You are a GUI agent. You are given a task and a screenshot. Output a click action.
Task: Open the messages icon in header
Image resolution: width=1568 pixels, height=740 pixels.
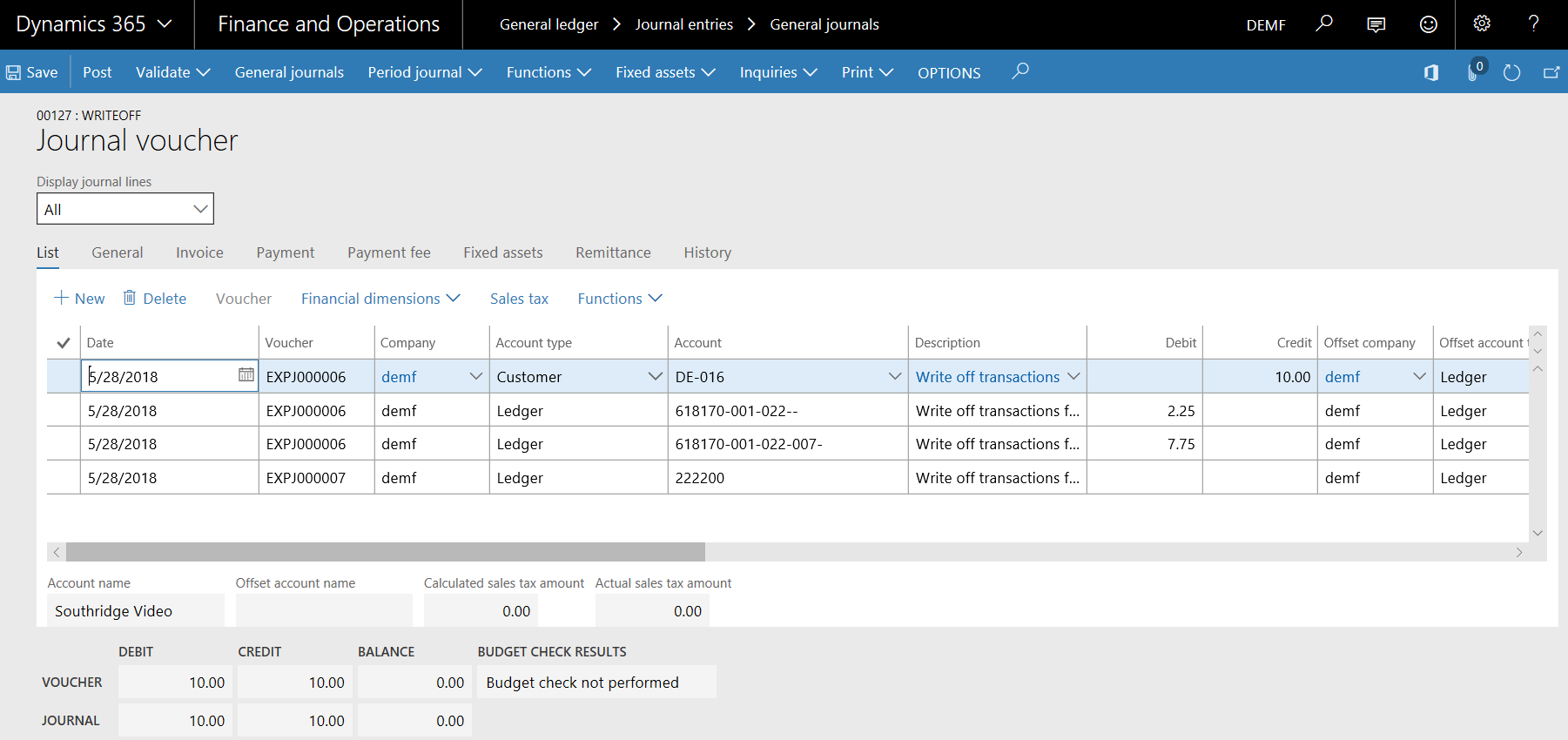(1376, 24)
